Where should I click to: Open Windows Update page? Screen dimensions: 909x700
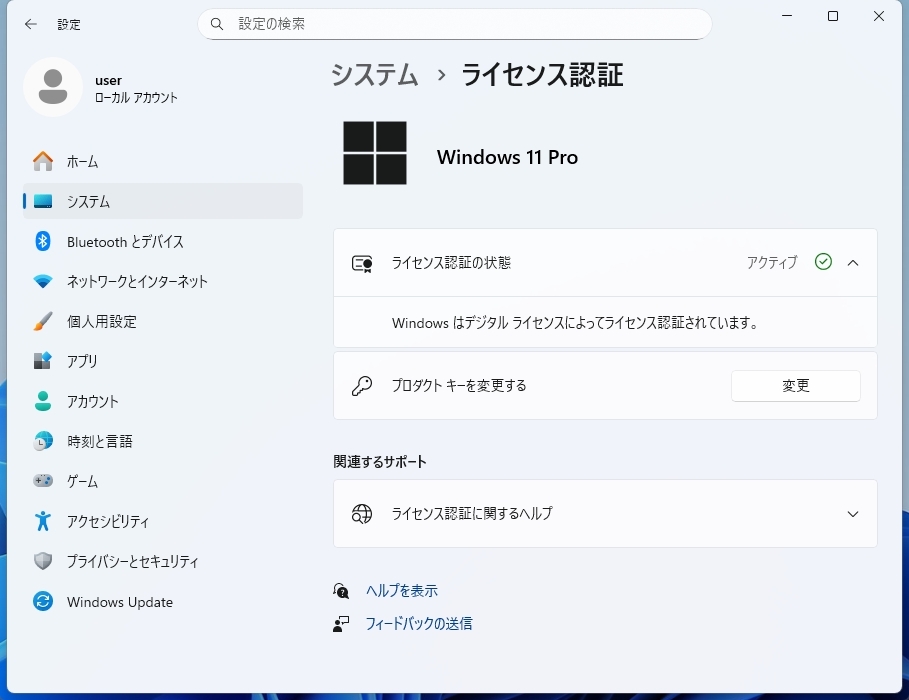[x=163, y=601]
